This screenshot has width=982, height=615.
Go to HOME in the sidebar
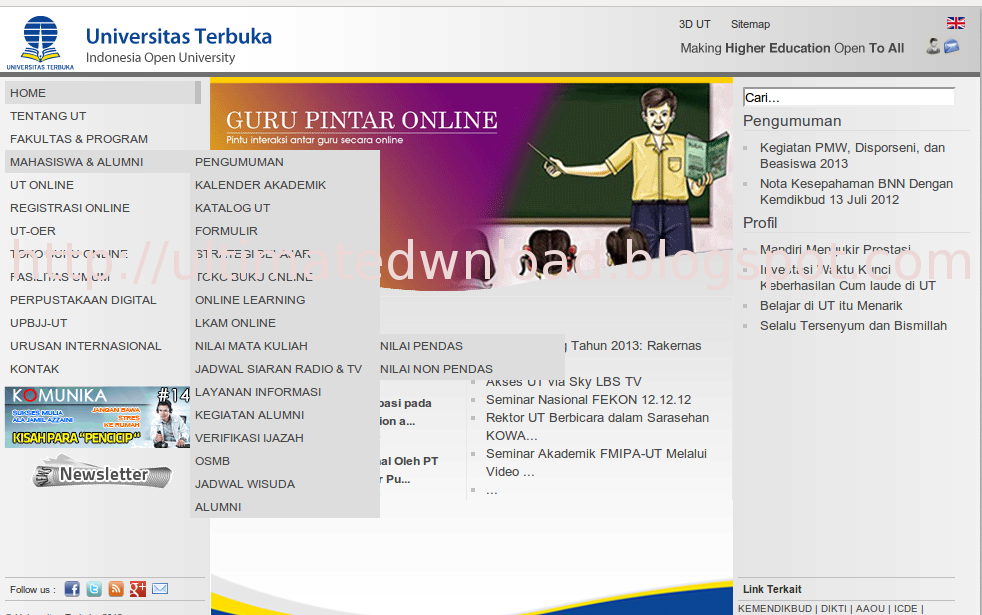pos(103,93)
